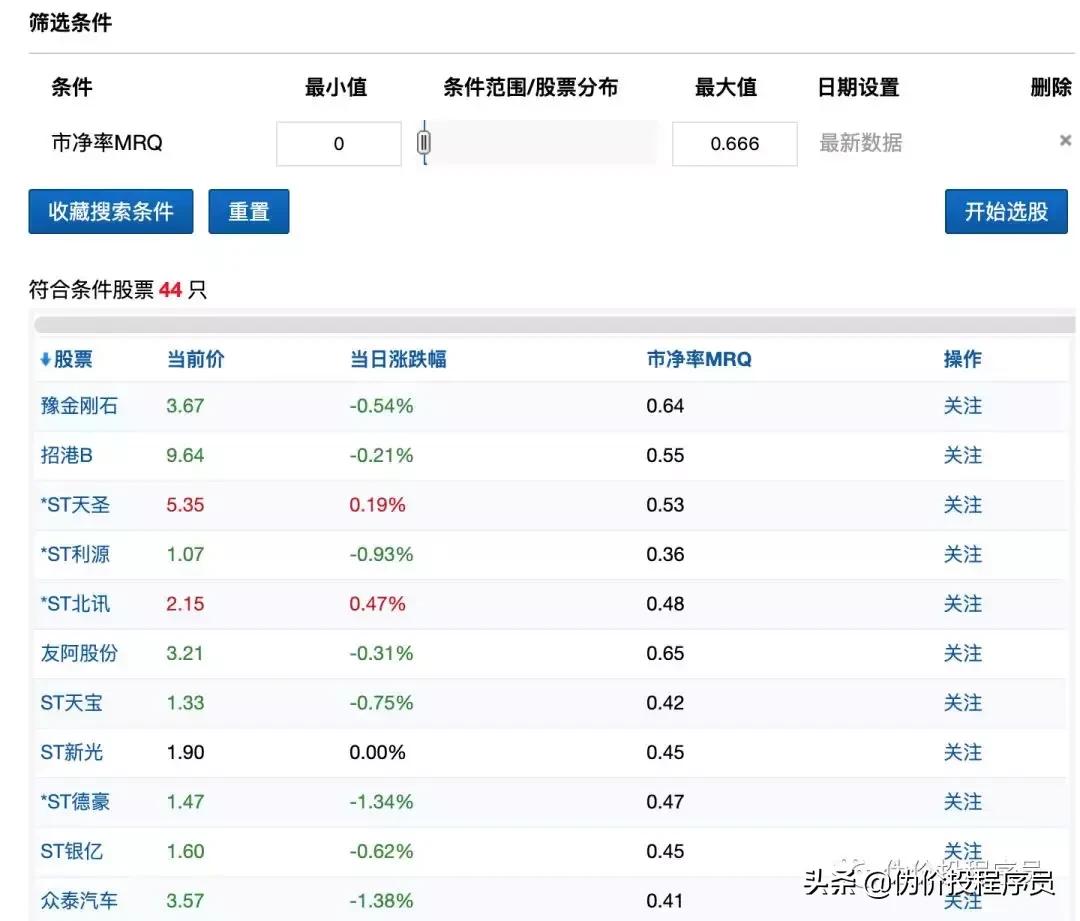The image size is (1080, 921).
Task: Select the minimum value input showing 0
Action: (338, 143)
